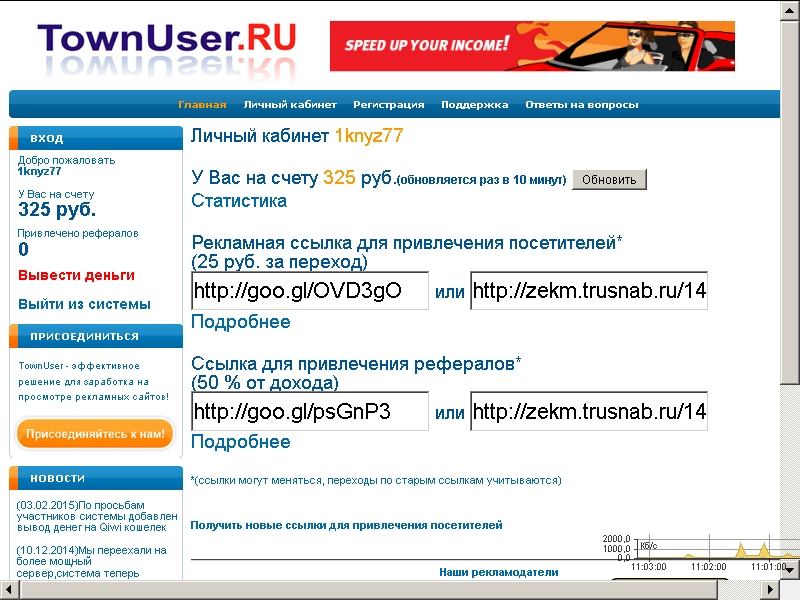Select the zekm.trusnab.ru referral link field
Viewport: 800px width, 600px height.
click(589, 411)
